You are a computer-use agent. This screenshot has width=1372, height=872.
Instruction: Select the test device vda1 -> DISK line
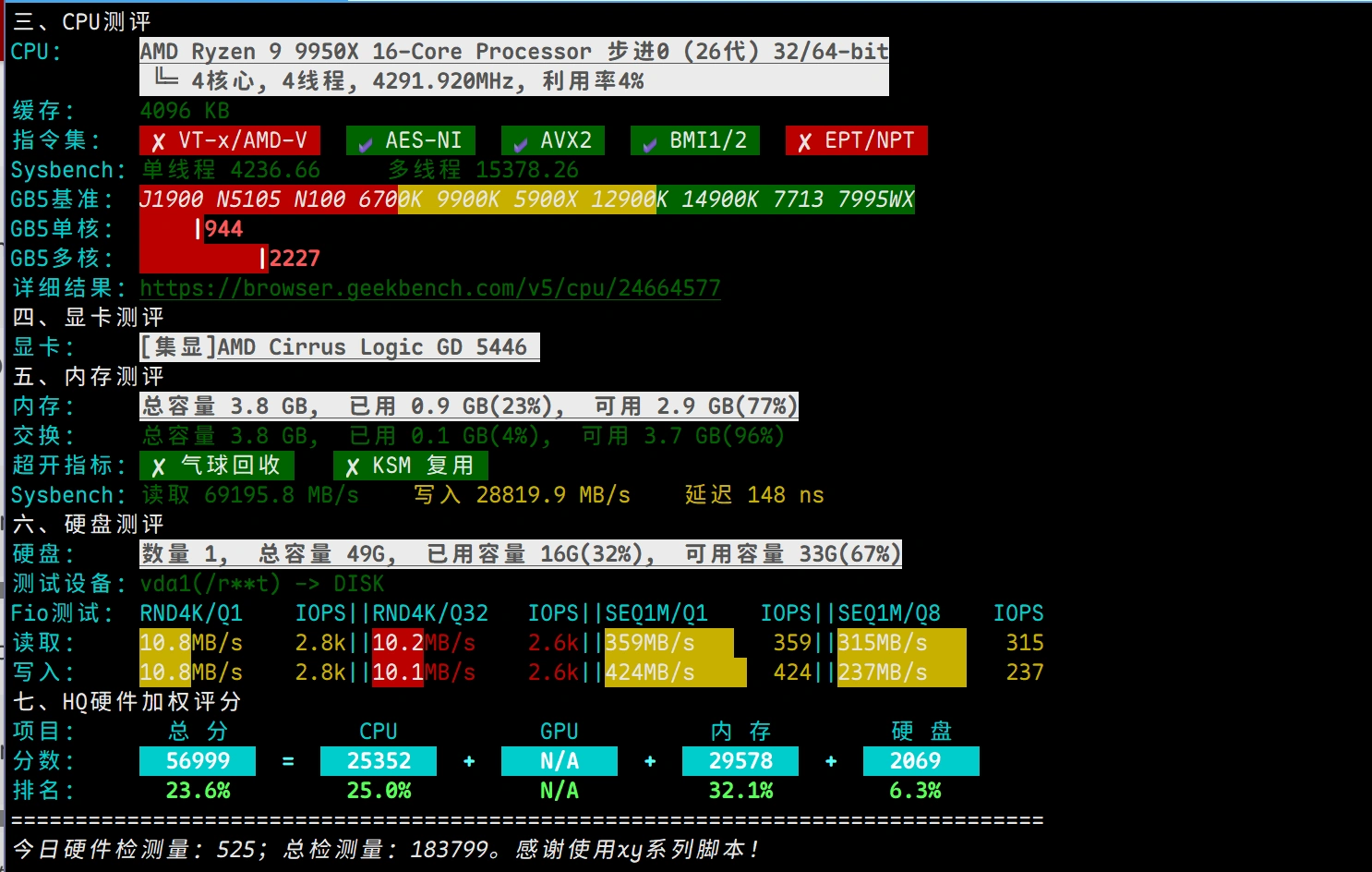click(262, 584)
